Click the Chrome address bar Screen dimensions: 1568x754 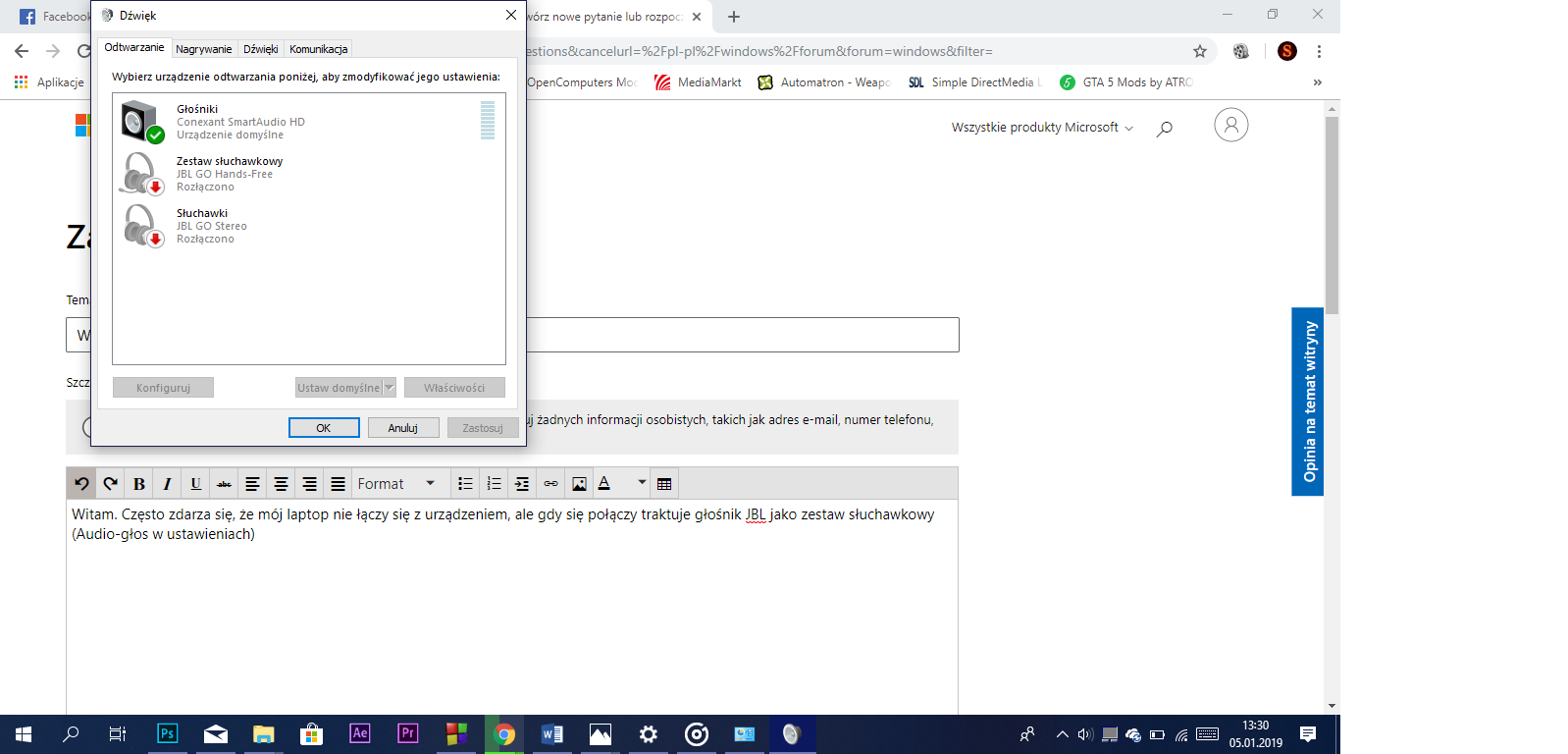[854, 51]
